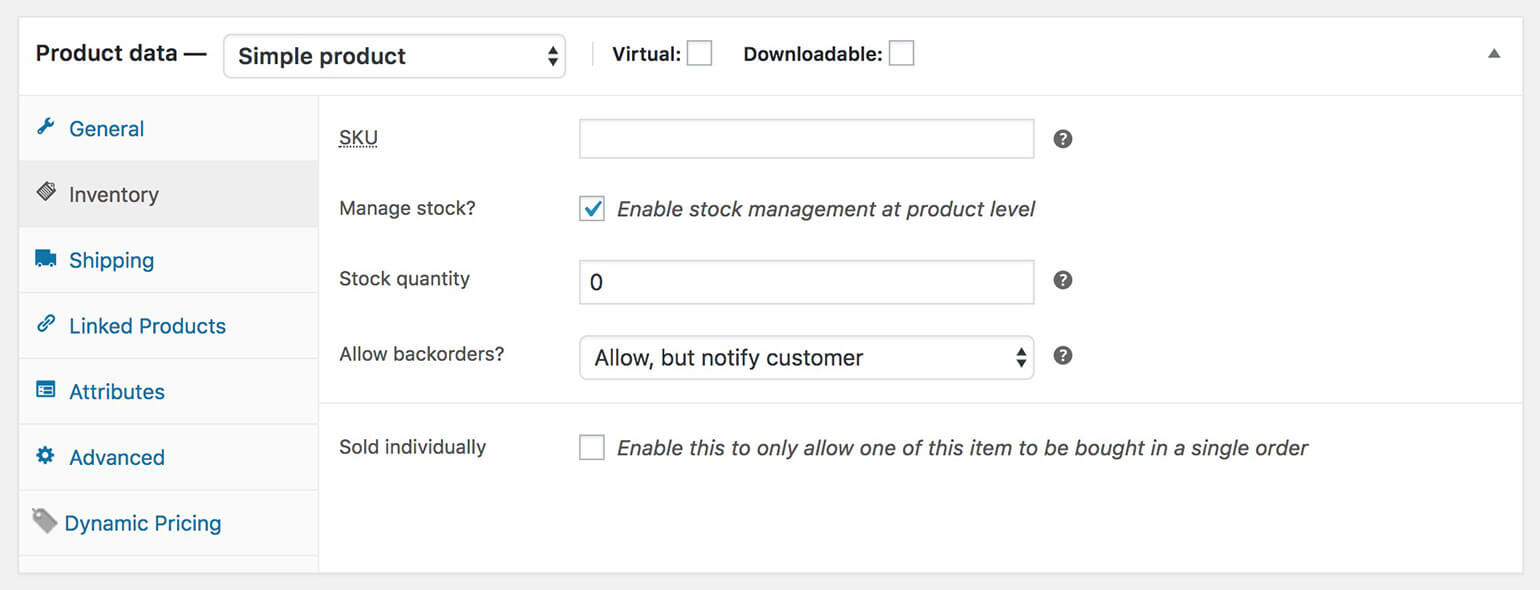Viewport: 1540px width, 590px height.
Task: Select the Shipping truck icon
Action: coord(46,258)
